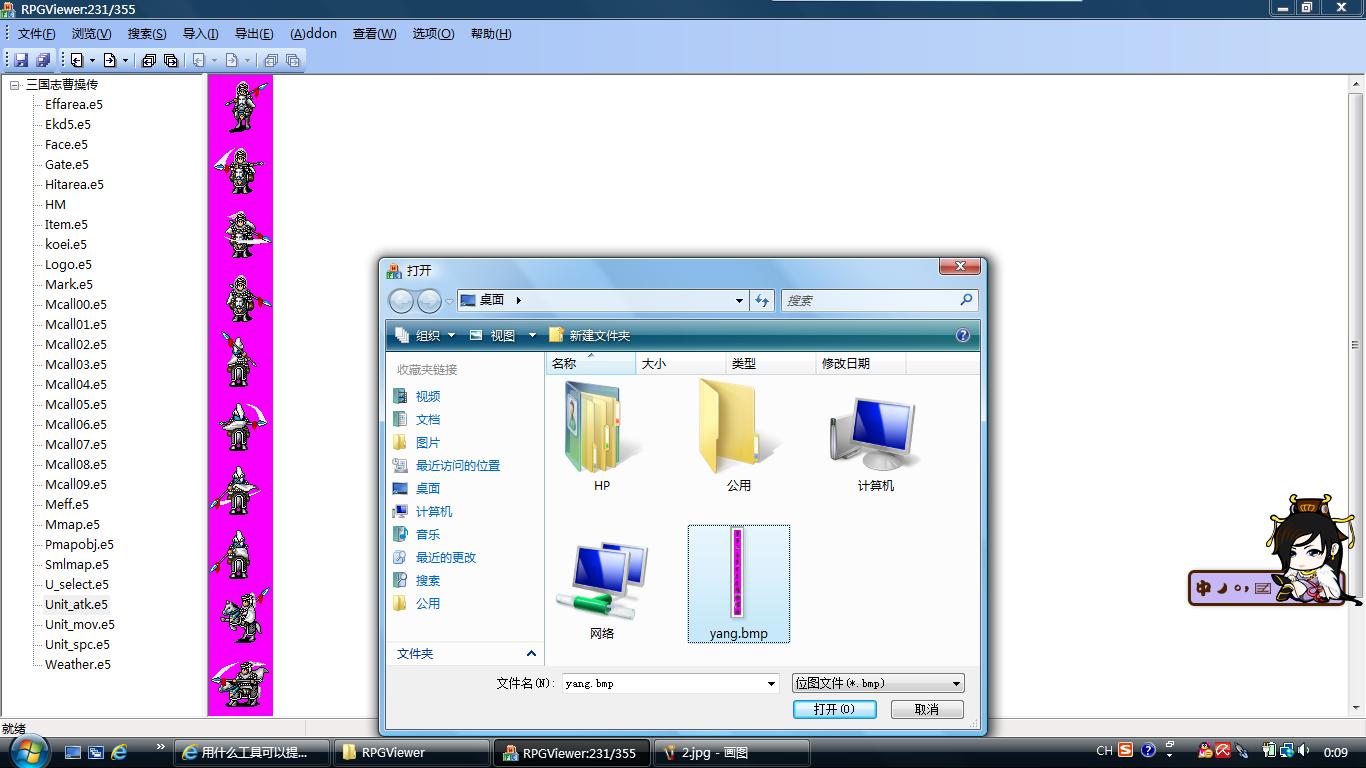The height and width of the screenshot is (768, 1366).
Task: Select the yang.bmp file thumbnail
Action: pos(739,584)
